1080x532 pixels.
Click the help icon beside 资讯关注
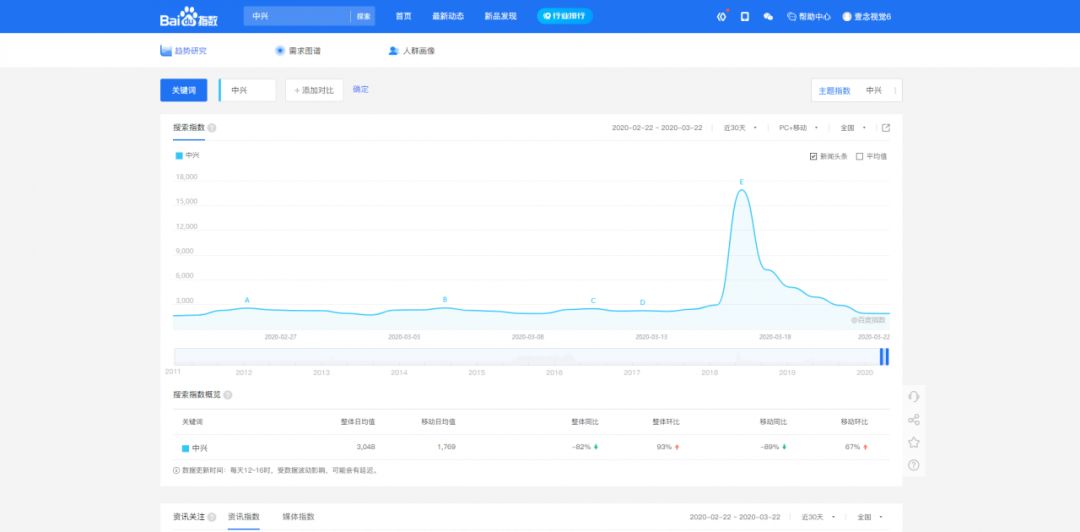click(212, 518)
